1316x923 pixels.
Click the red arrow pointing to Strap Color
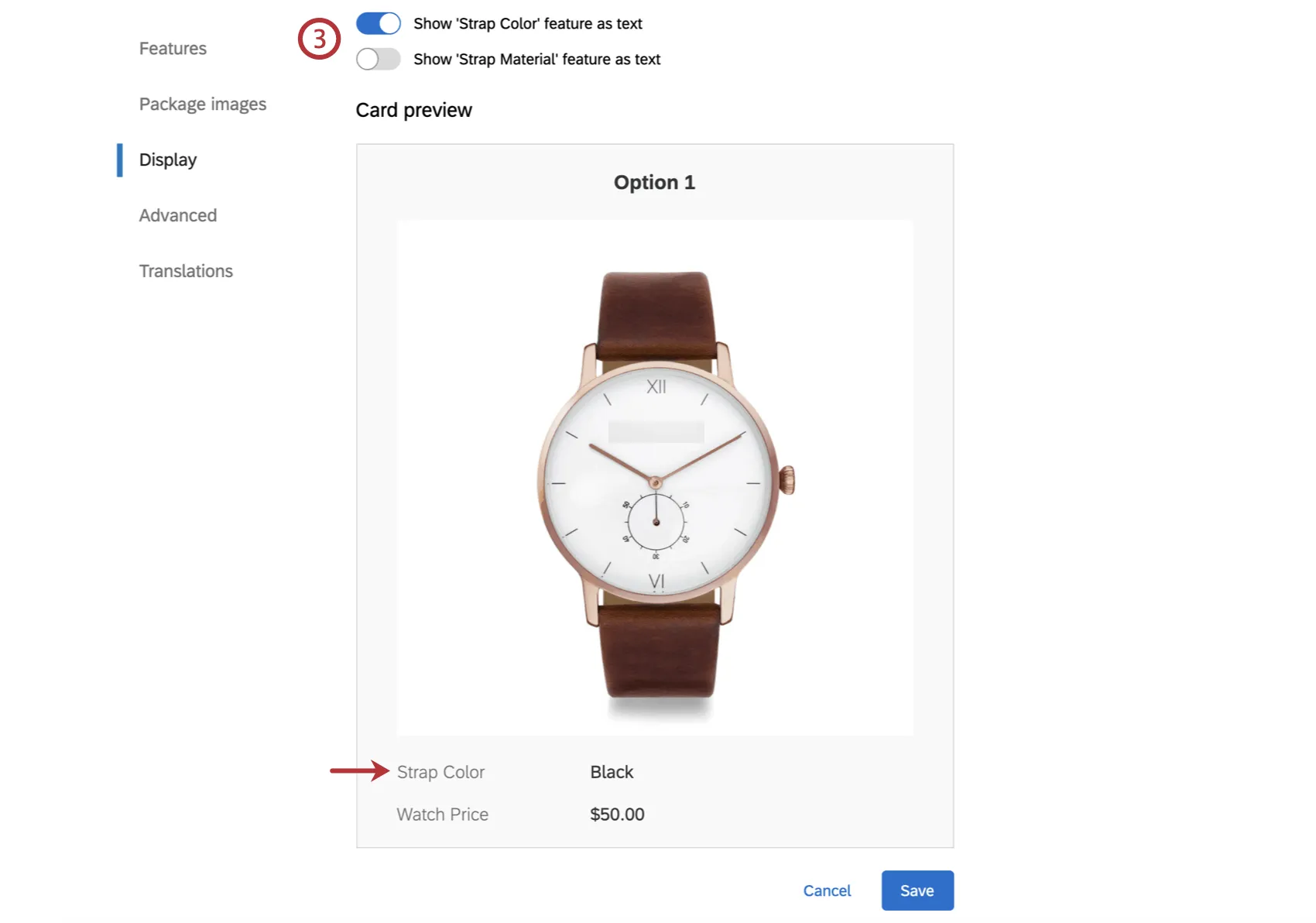tap(358, 770)
